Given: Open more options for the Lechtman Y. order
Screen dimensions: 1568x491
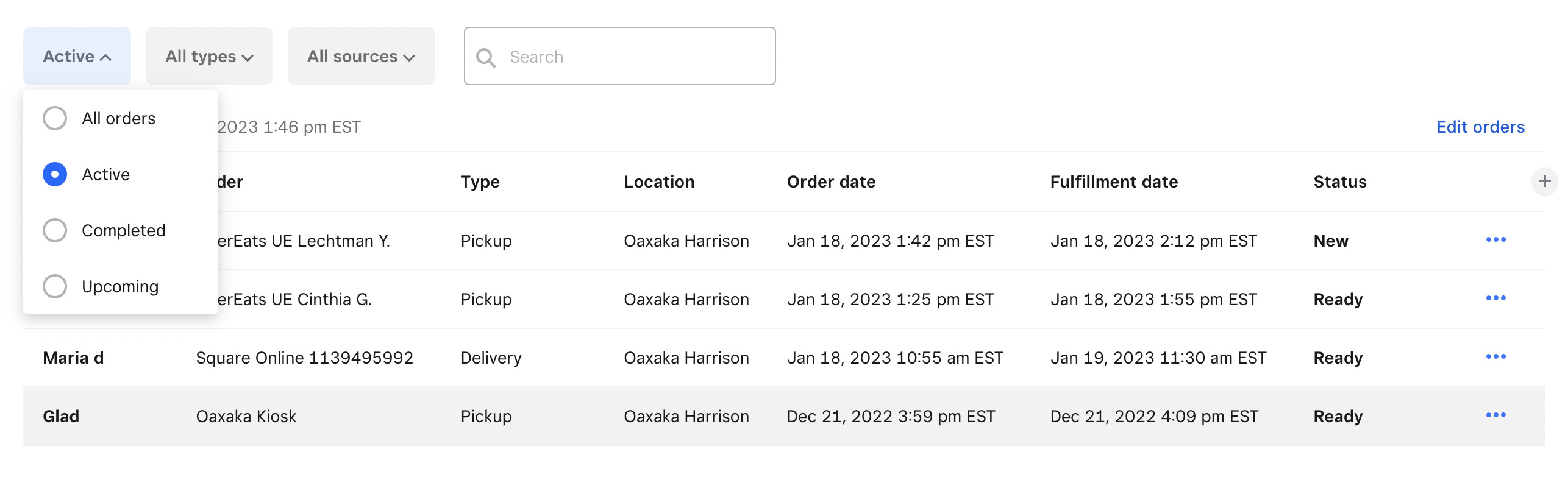Looking at the screenshot, I should 1495,240.
